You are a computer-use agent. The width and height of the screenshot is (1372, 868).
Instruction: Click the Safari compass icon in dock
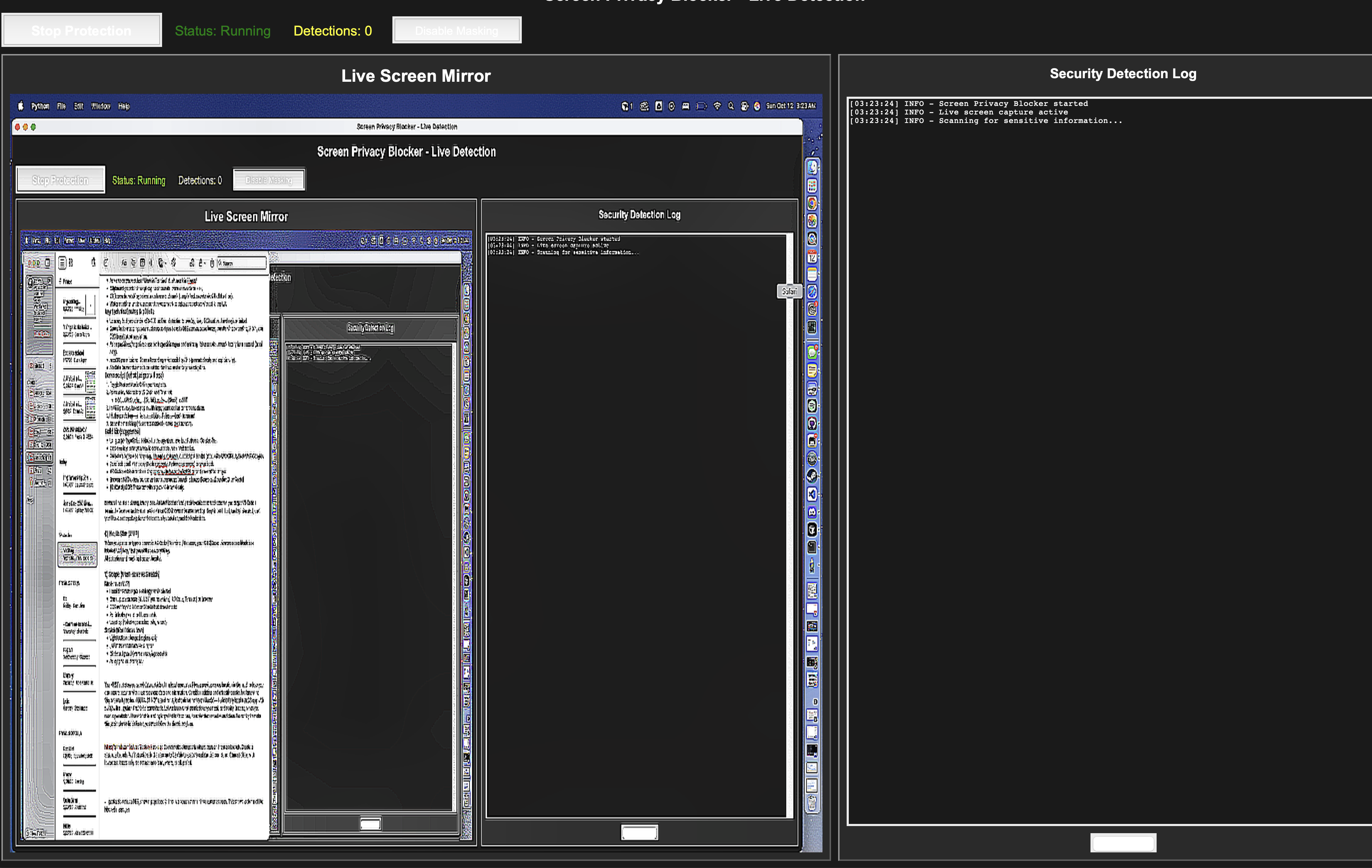pyautogui.click(x=812, y=292)
